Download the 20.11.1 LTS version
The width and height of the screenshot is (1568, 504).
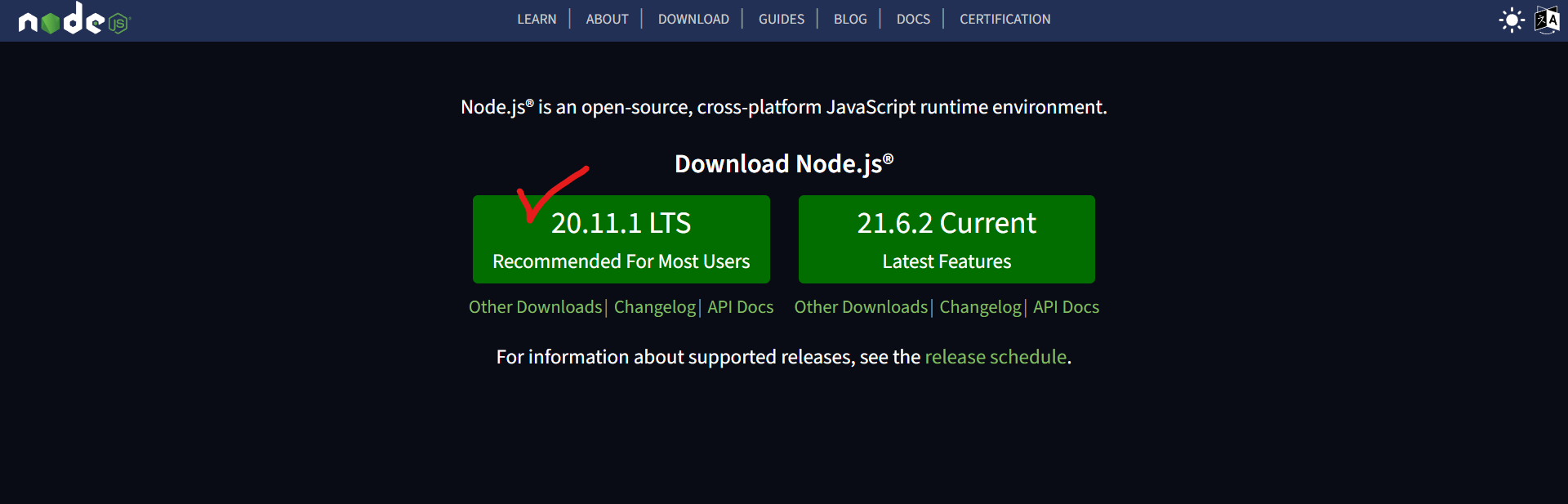click(621, 239)
